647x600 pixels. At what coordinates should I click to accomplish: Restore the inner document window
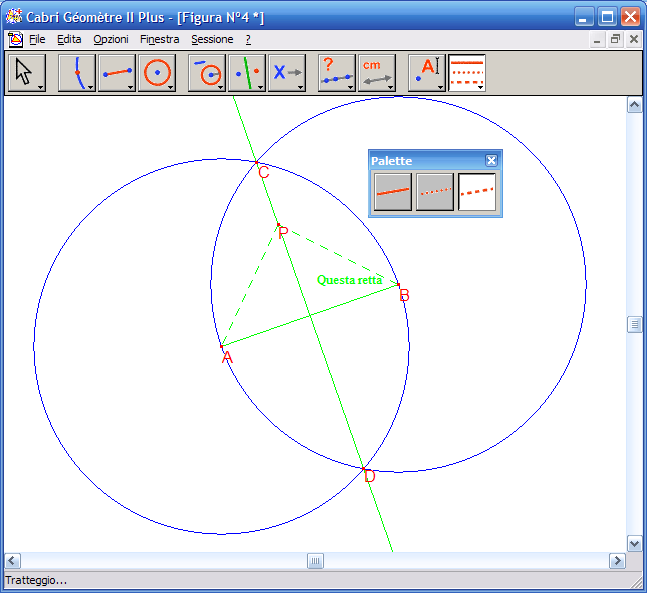click(615, 40)
